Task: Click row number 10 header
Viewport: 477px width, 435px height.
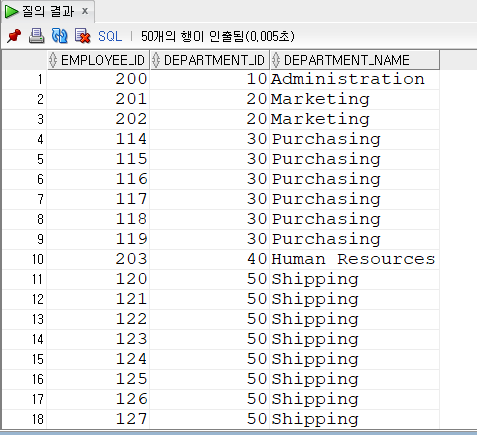Action: (25, 259)
